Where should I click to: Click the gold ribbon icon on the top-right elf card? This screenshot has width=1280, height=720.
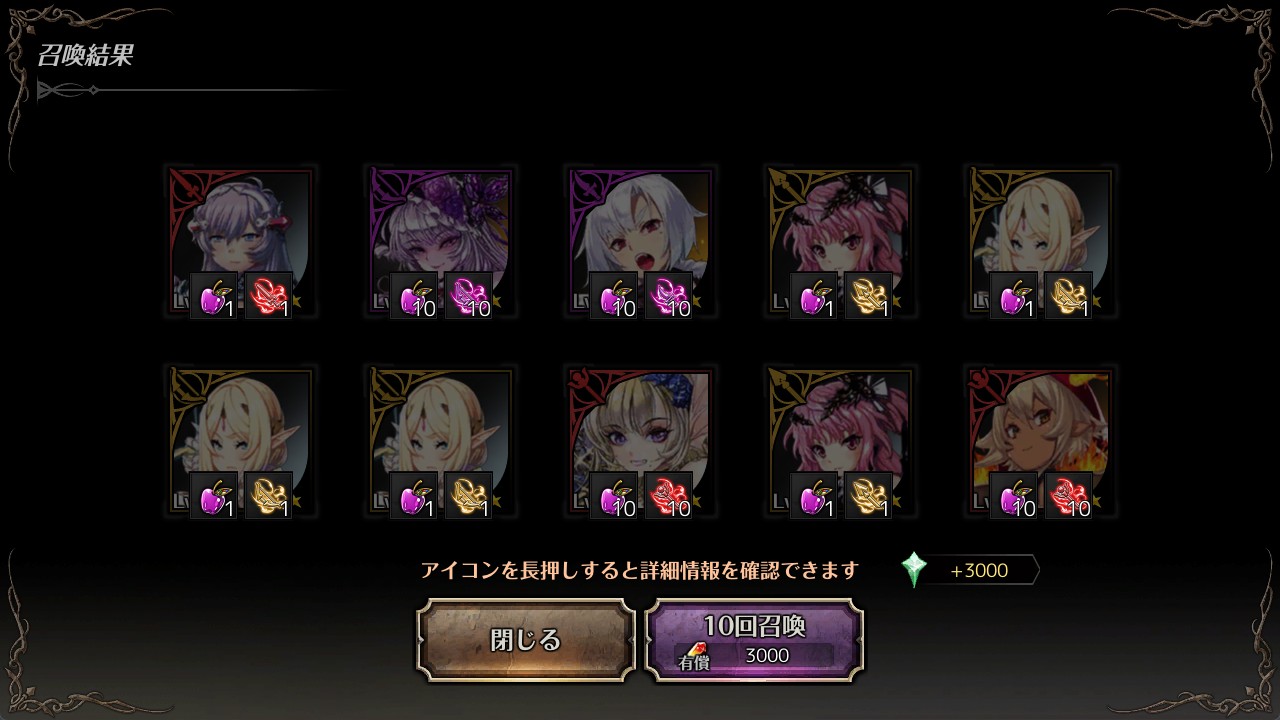[x=1069, y=296]
